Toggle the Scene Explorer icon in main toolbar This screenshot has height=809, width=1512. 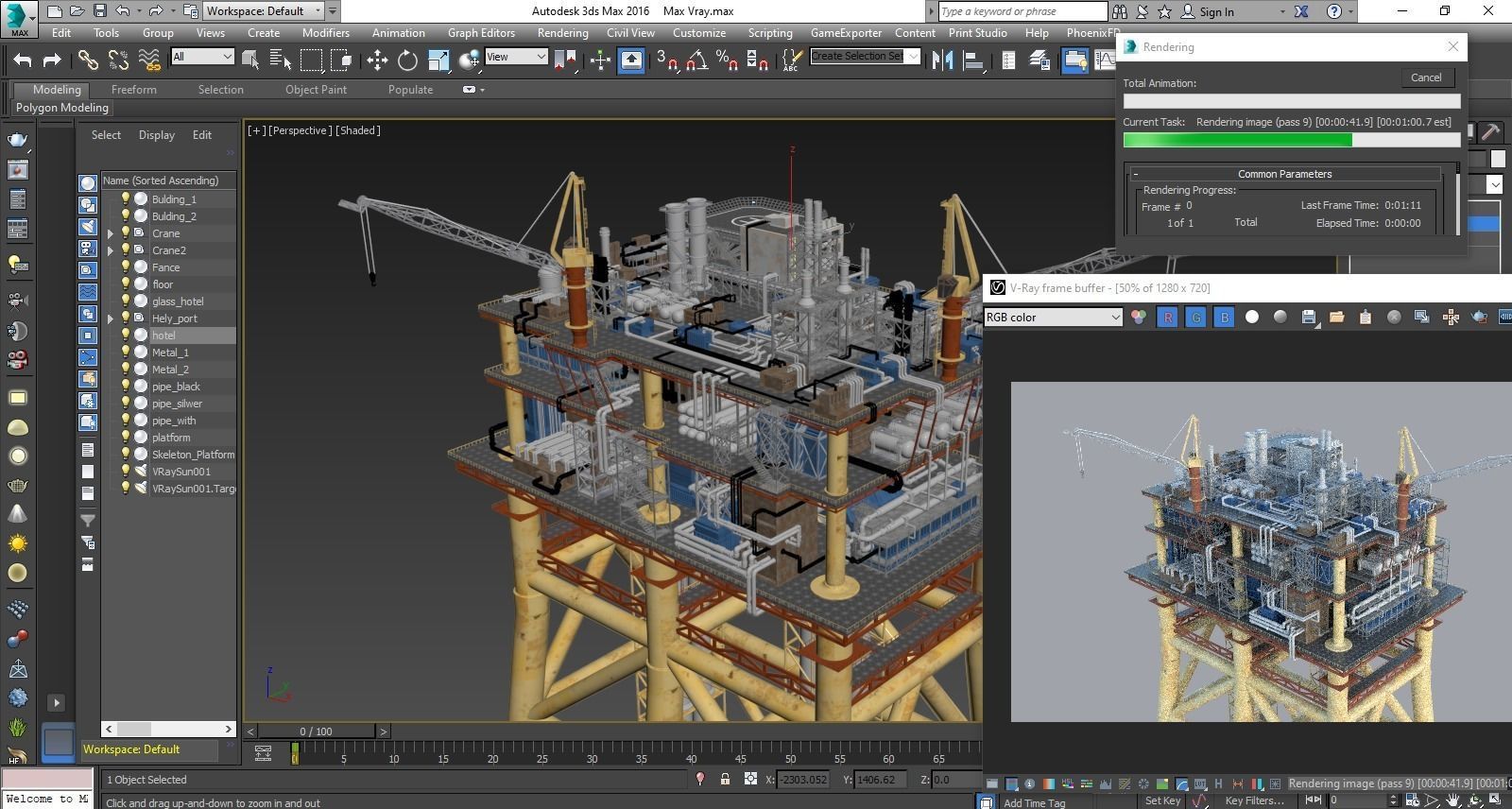(x=1008, y=60)
